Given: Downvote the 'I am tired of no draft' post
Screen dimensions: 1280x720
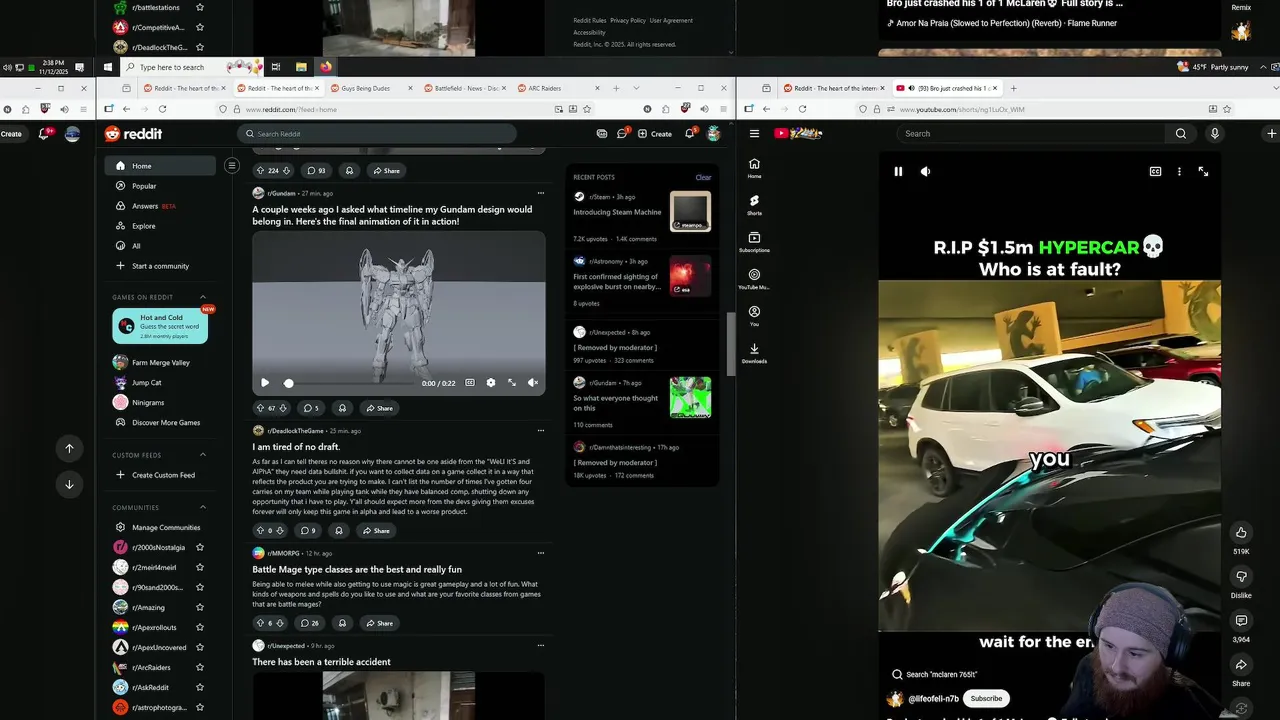Looking at the screenshot, I should pyautogui.click(x=280, y=531).
